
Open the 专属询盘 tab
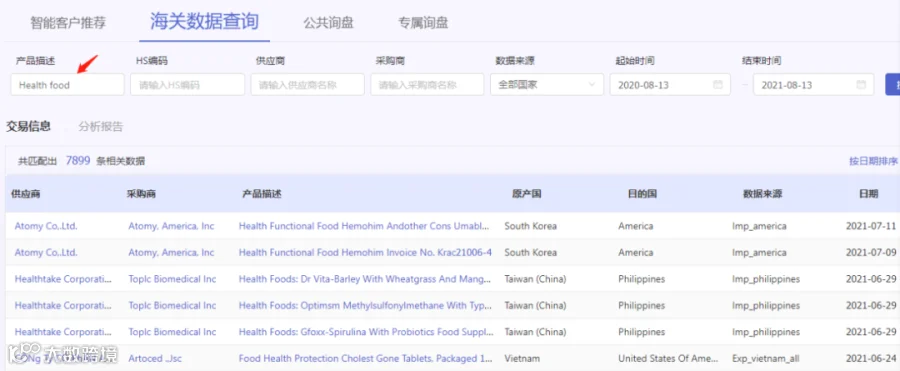(423, 23)
